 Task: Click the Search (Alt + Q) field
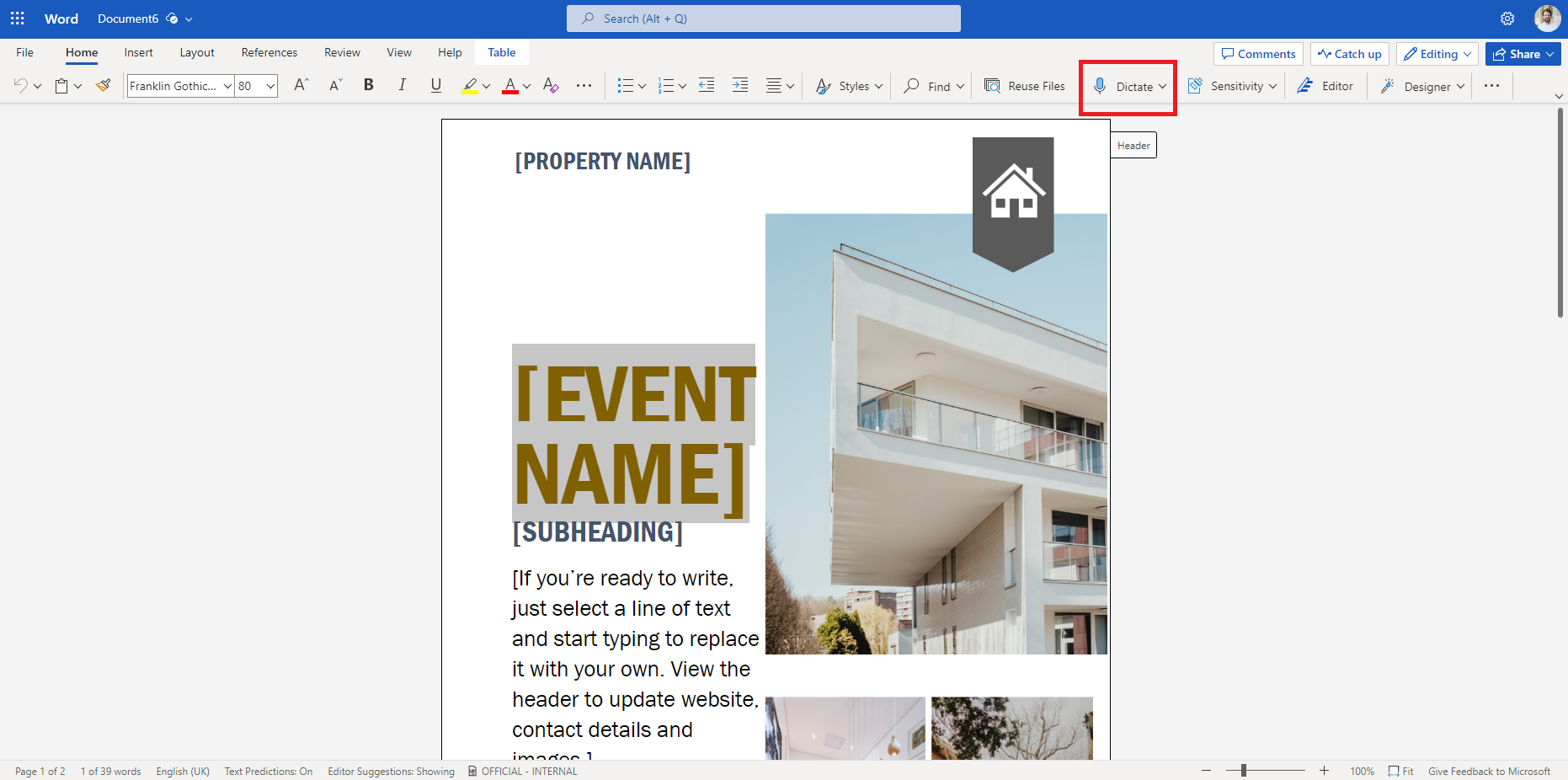(762, 18)
